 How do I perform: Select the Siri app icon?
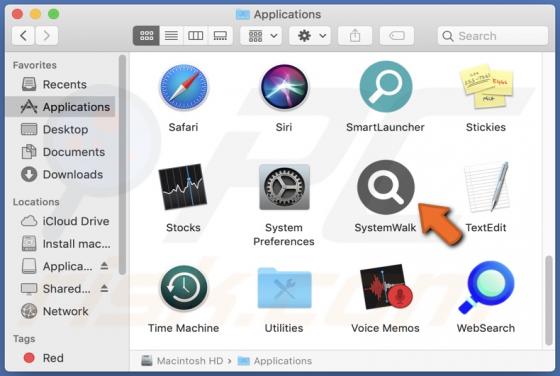tap(284, 87)
